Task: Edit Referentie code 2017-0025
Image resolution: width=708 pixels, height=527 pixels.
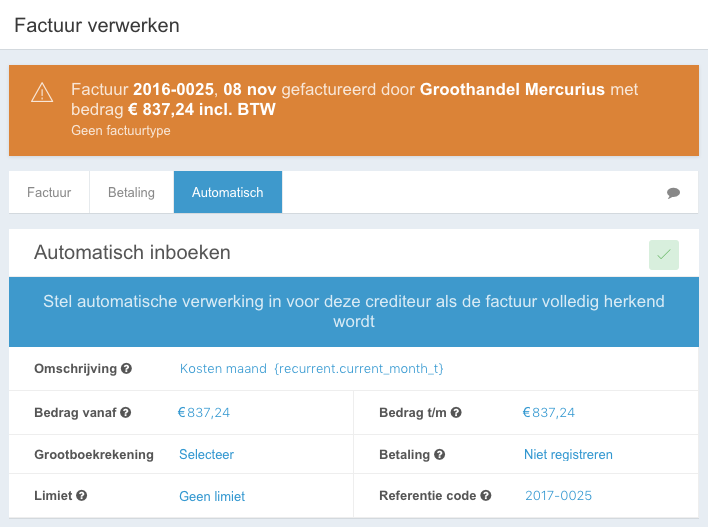Action: 558,495
